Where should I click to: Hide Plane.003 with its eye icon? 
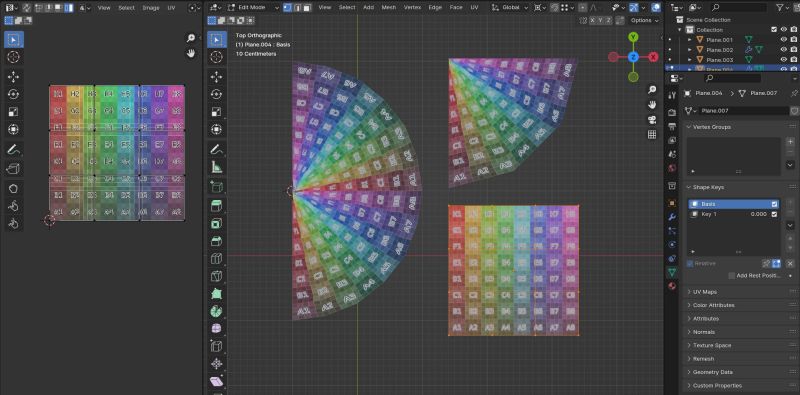coord(784,60)
